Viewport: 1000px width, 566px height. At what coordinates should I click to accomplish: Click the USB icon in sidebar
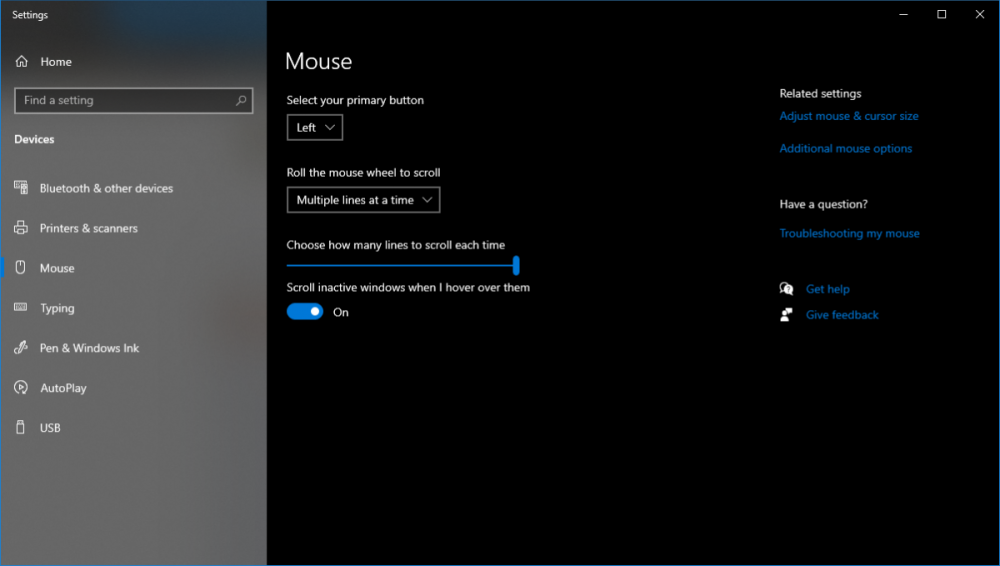coord(21,428)
